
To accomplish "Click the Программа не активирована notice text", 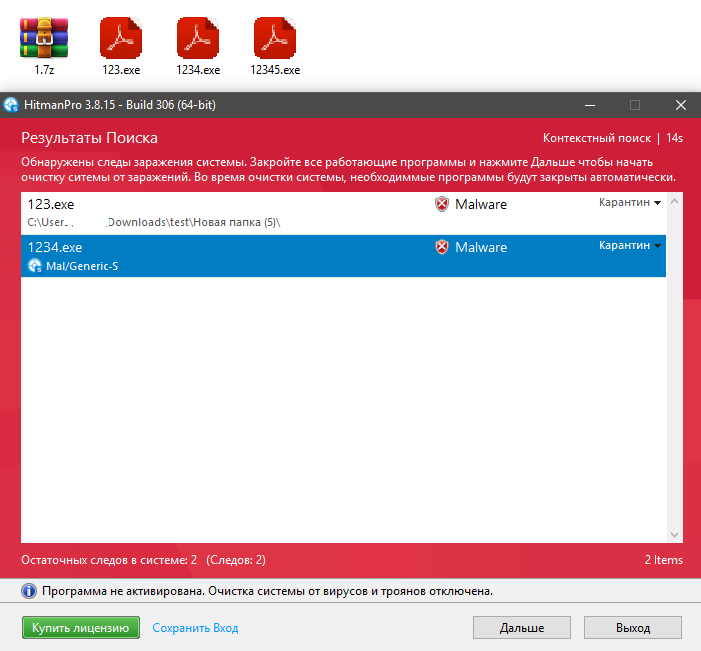I will coord(267,591).
